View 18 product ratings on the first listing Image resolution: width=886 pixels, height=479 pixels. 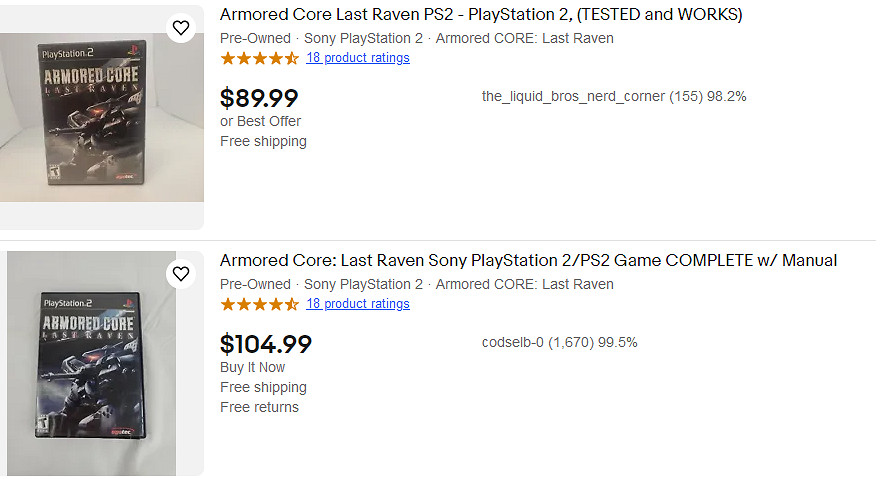(358, 58)
